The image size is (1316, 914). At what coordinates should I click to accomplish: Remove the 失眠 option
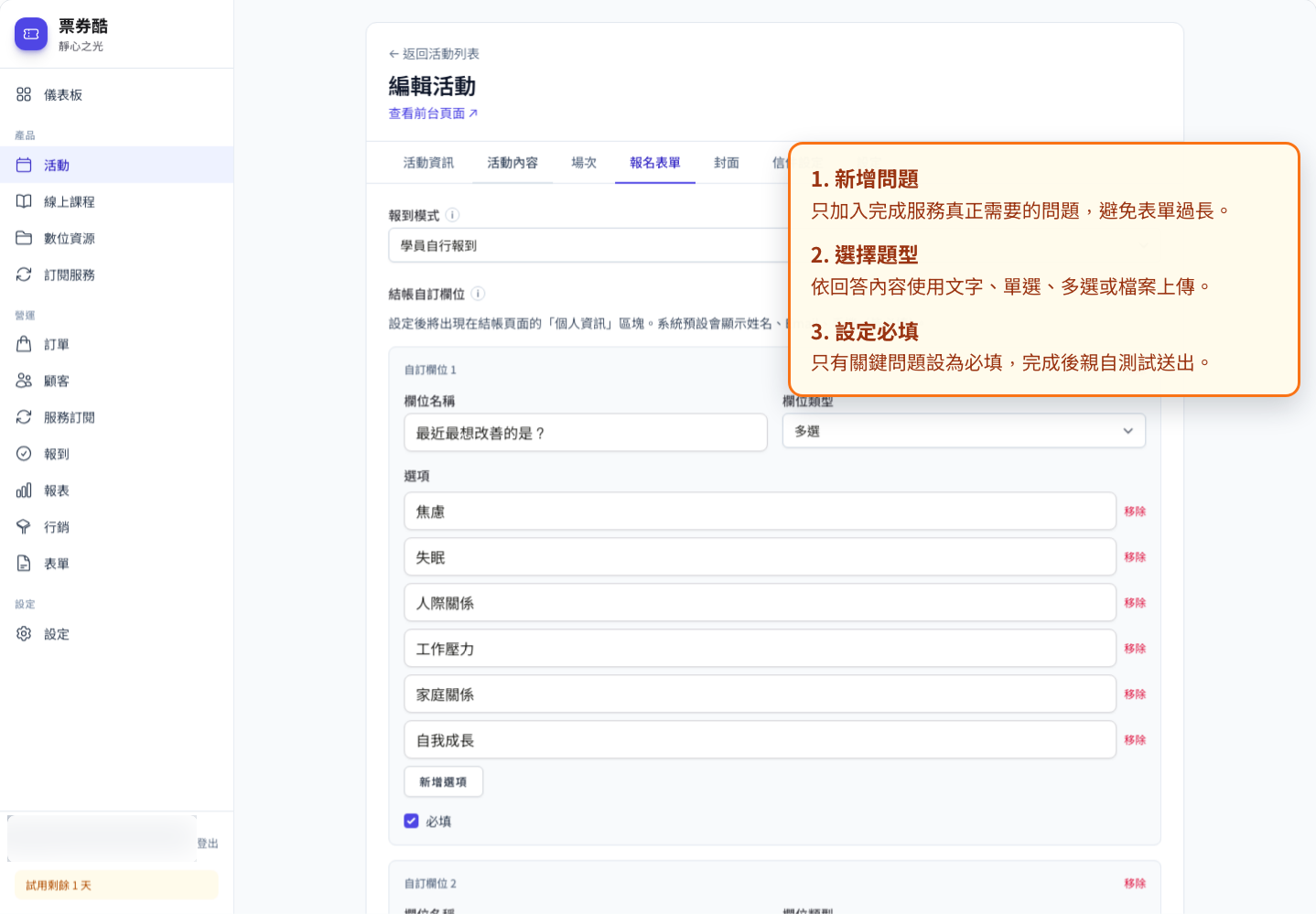1135,557
